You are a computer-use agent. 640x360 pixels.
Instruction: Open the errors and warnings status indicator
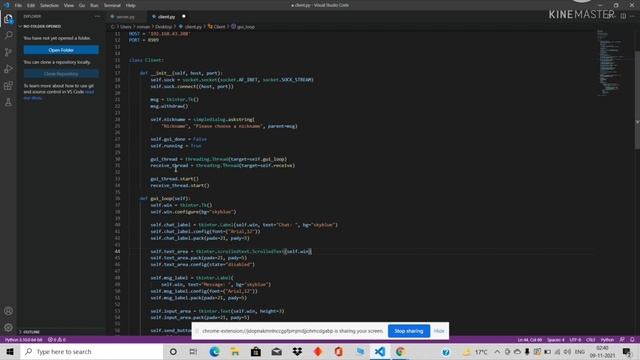[x=57, y=340]
